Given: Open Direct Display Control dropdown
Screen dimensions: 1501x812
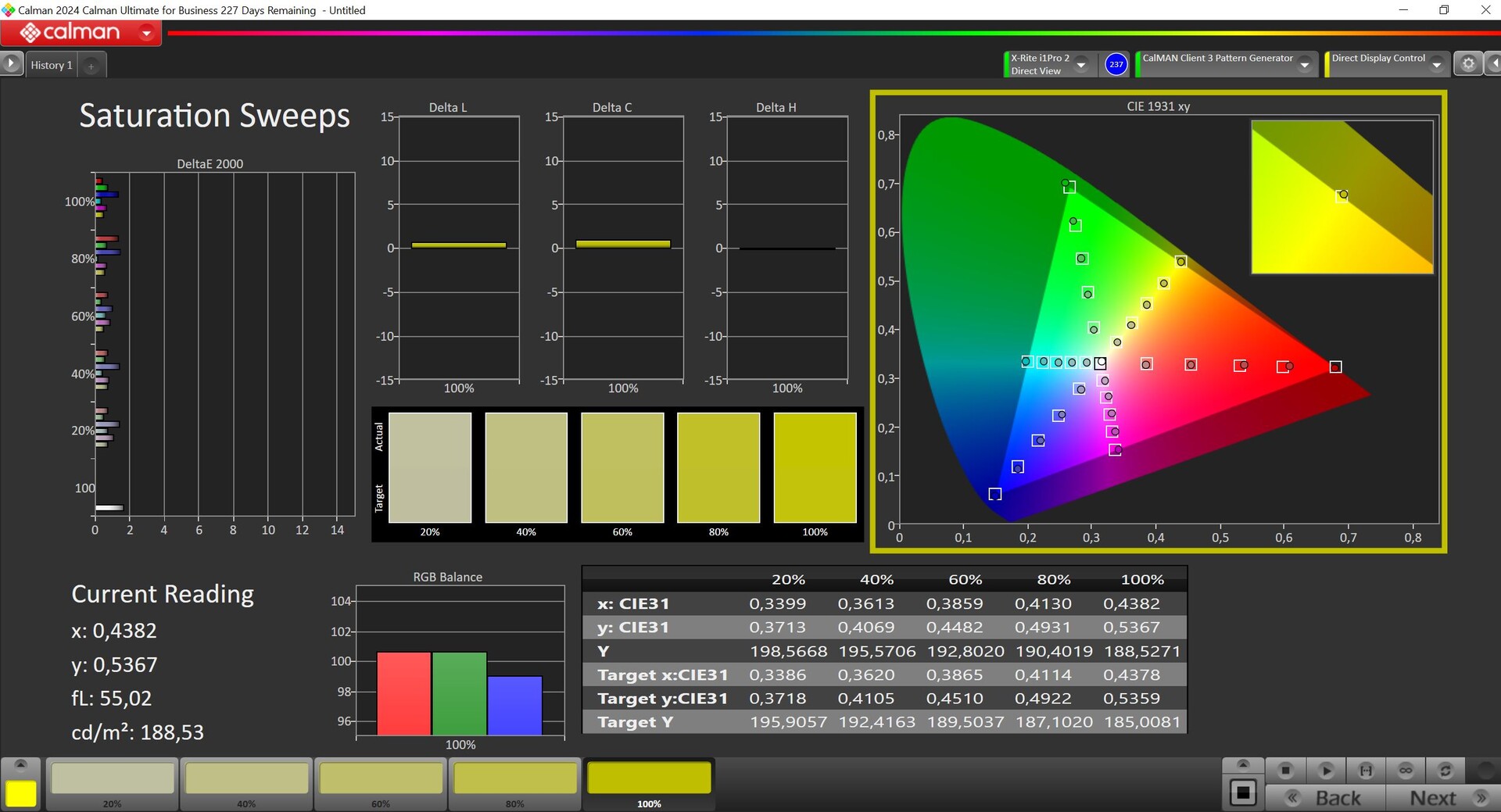Looking at the screenshot, I should coord(1437,65).
